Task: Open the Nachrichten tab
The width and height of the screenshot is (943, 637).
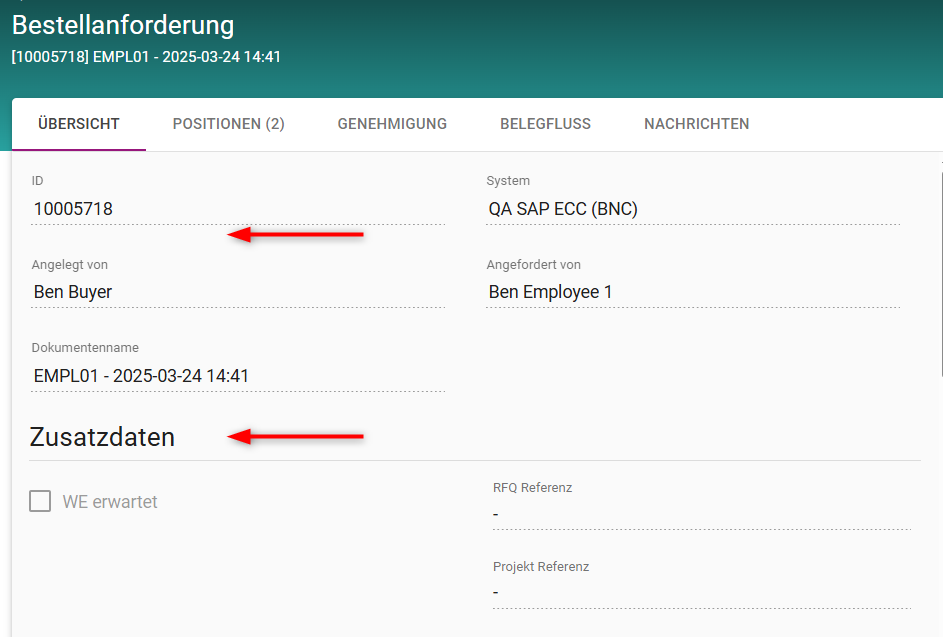Action: (x=696, y=124)
